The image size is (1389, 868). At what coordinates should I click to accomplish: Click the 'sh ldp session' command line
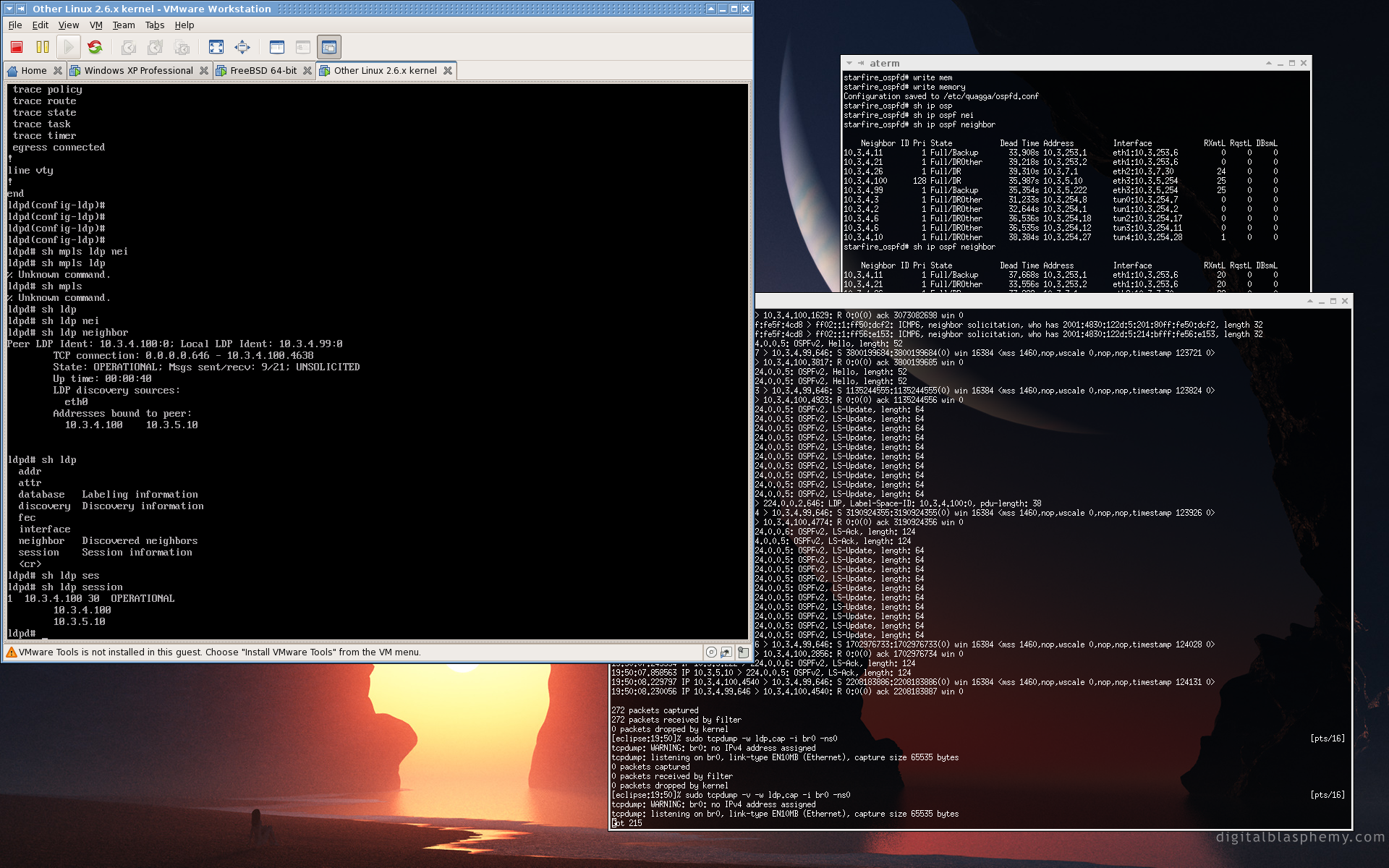[65, 587]
